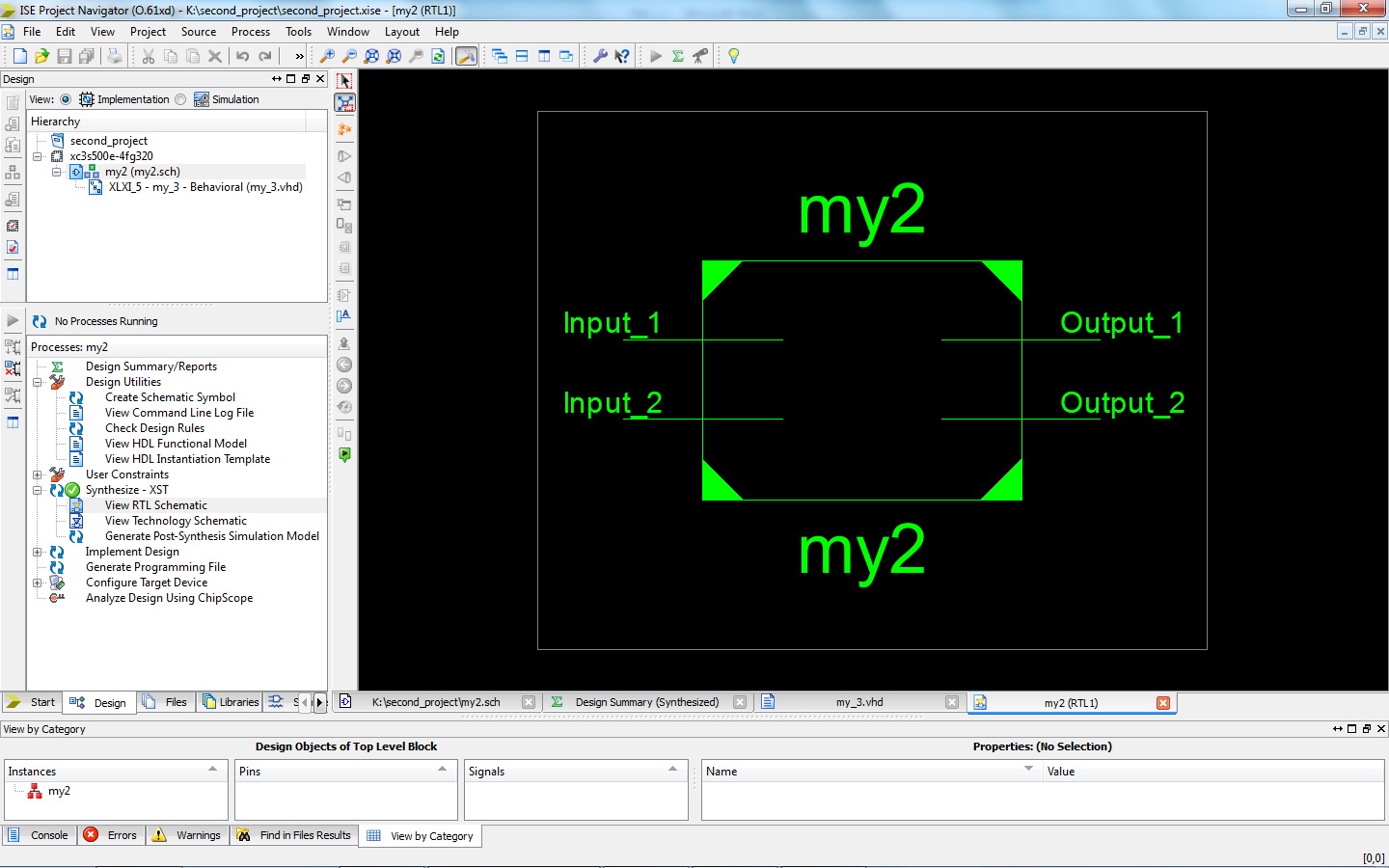Select Generate Programming File process
This screenshot has height=868, width=1389.
(x=155, y=567)
